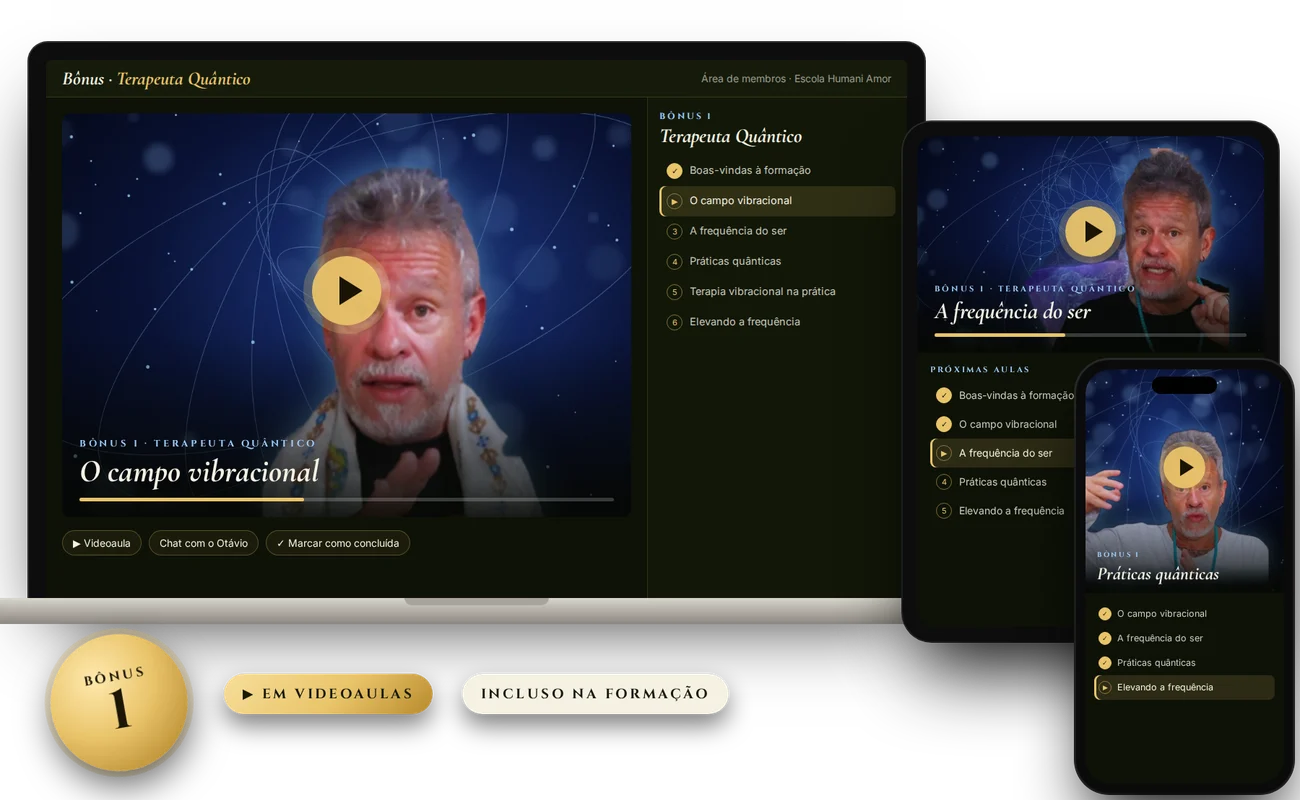Click checkmark icon beside tablet Boas-vindas
This screenshot has height=800, width=1300.
click(x=943, y=395)
